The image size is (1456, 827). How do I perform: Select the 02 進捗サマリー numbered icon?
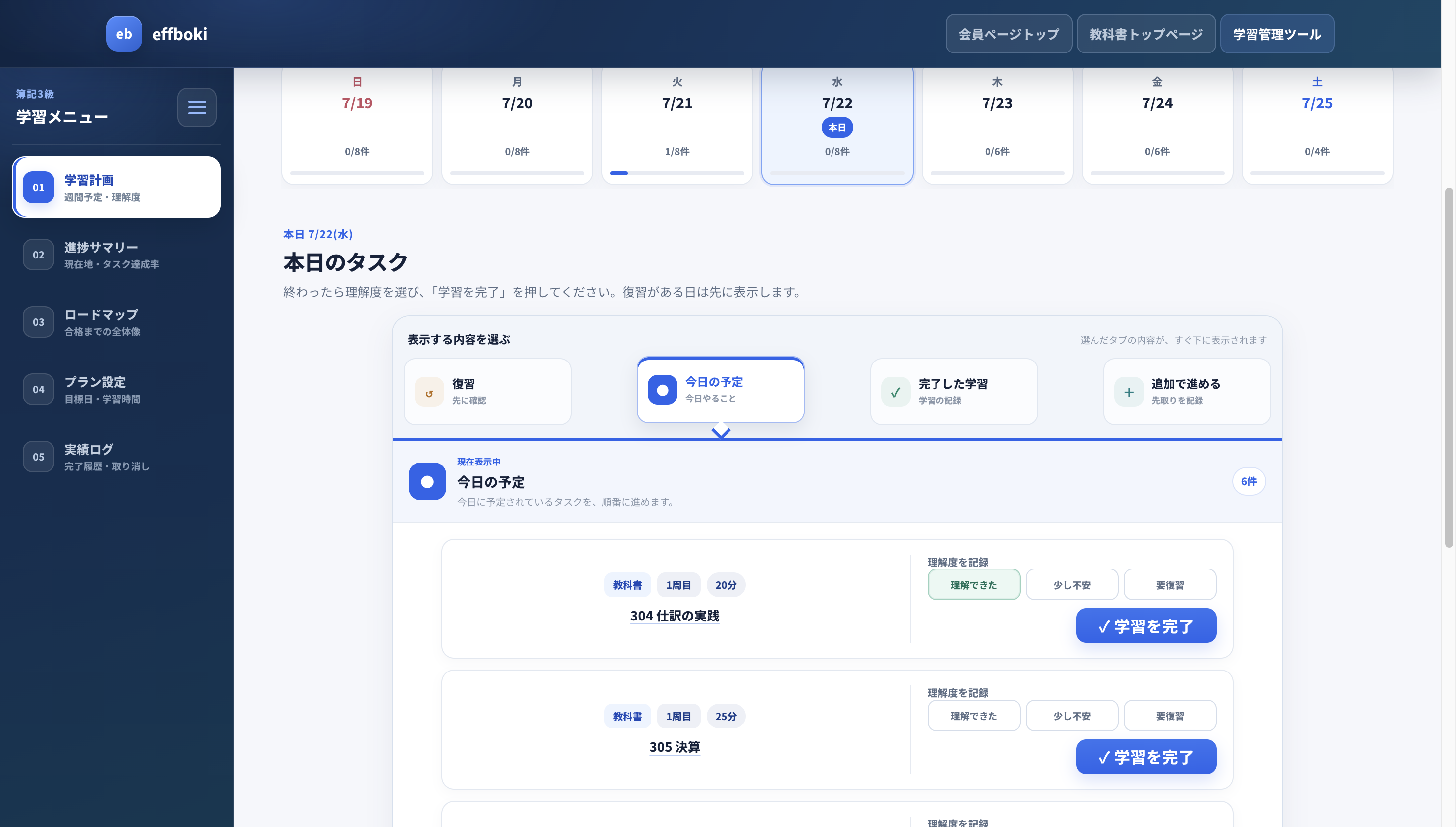tap(38, 255)
